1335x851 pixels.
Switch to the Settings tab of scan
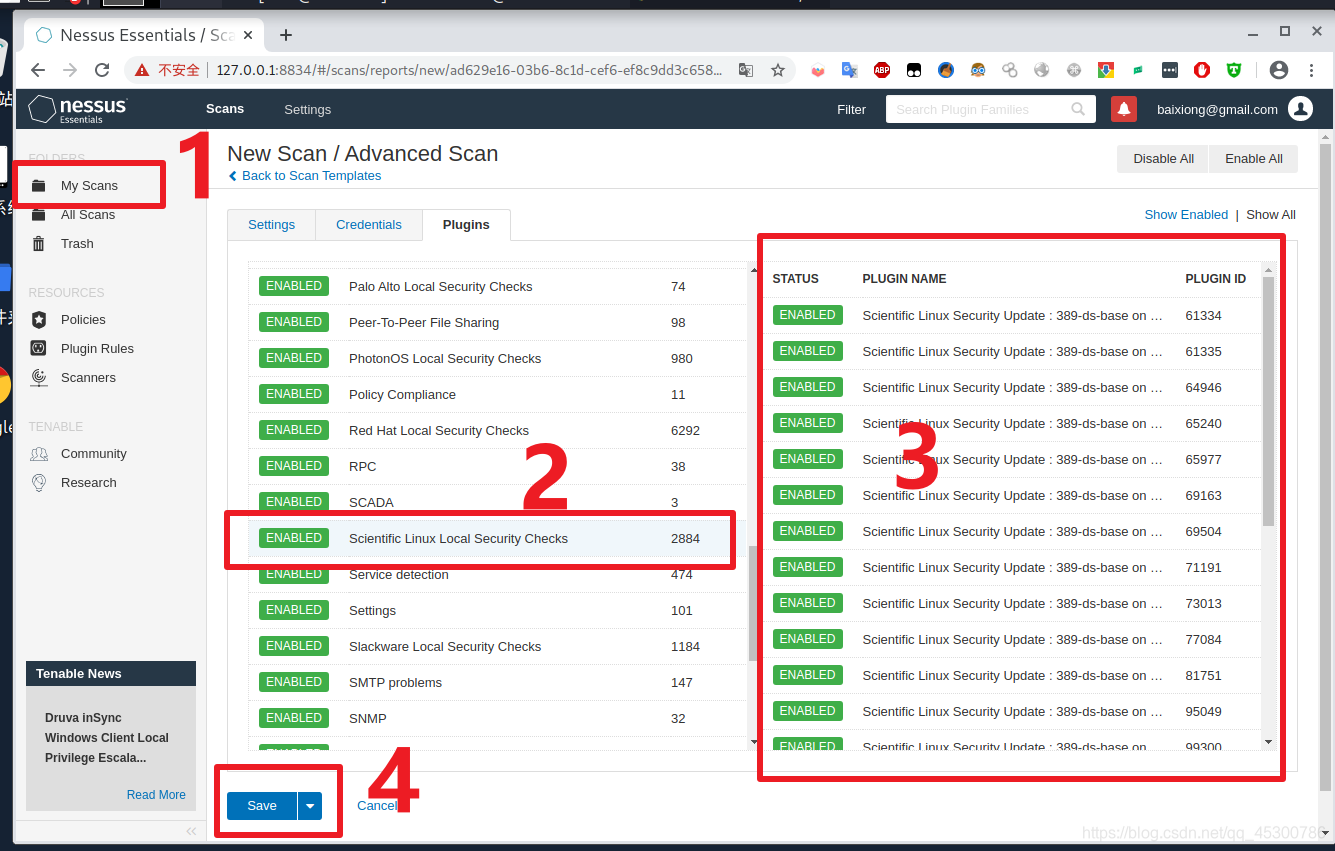pos(271,225)
